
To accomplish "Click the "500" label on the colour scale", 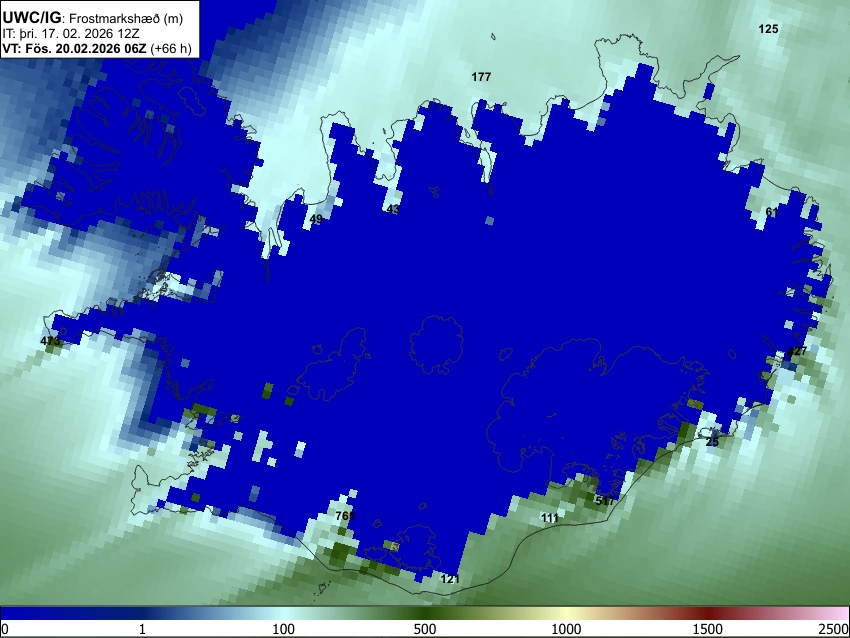I will 424,629.
